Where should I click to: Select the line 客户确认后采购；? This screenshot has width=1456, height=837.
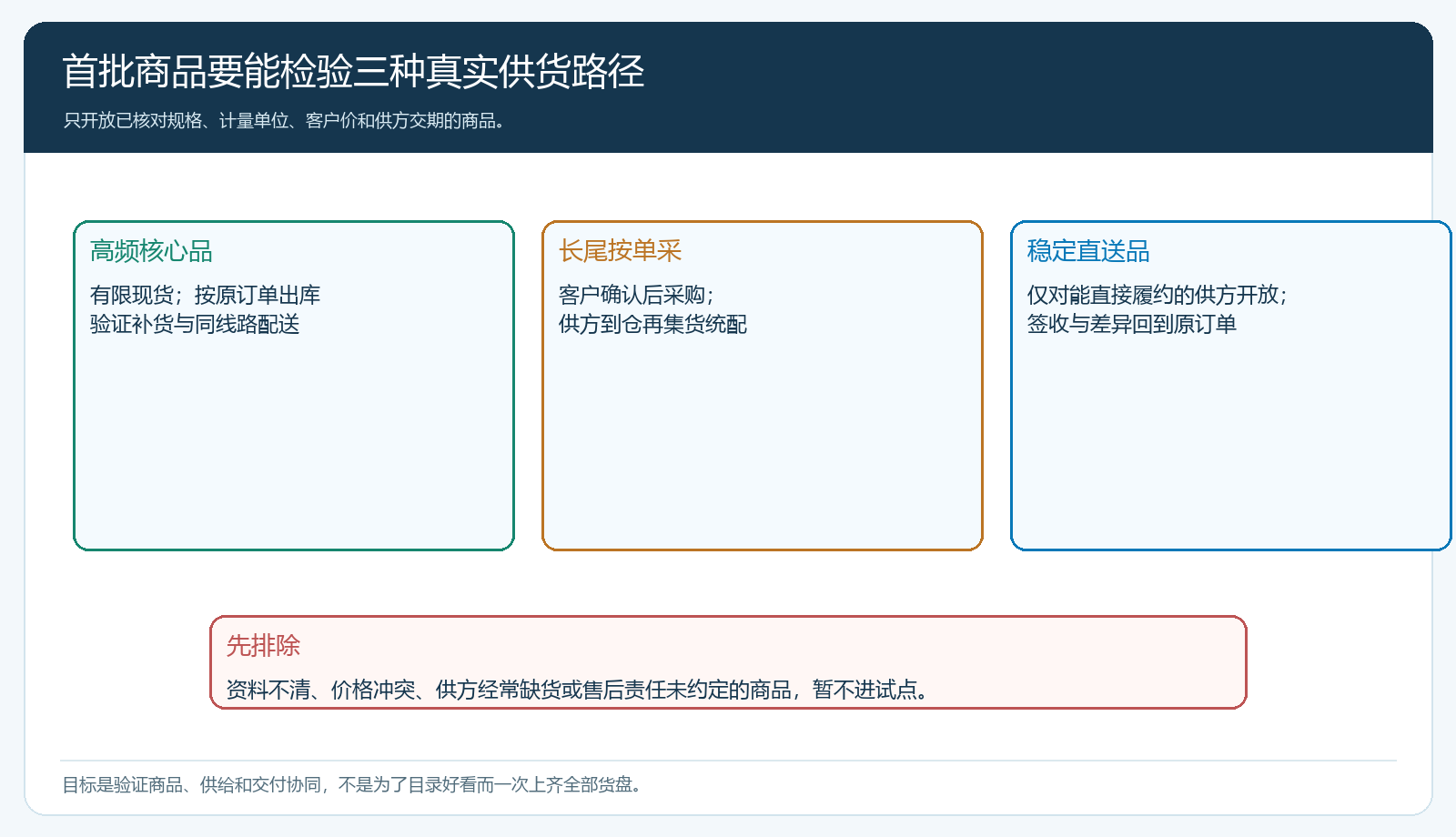[637, 295]
